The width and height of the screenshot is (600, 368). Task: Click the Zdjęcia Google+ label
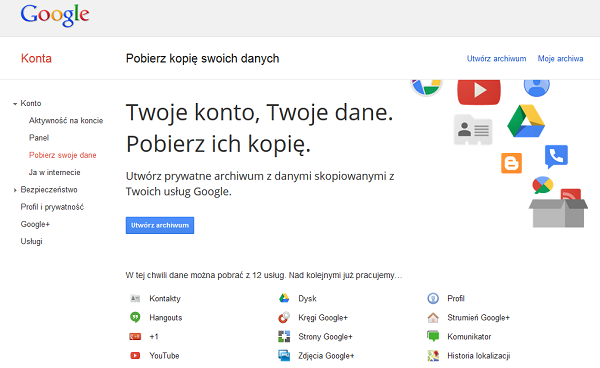[326, 356]
